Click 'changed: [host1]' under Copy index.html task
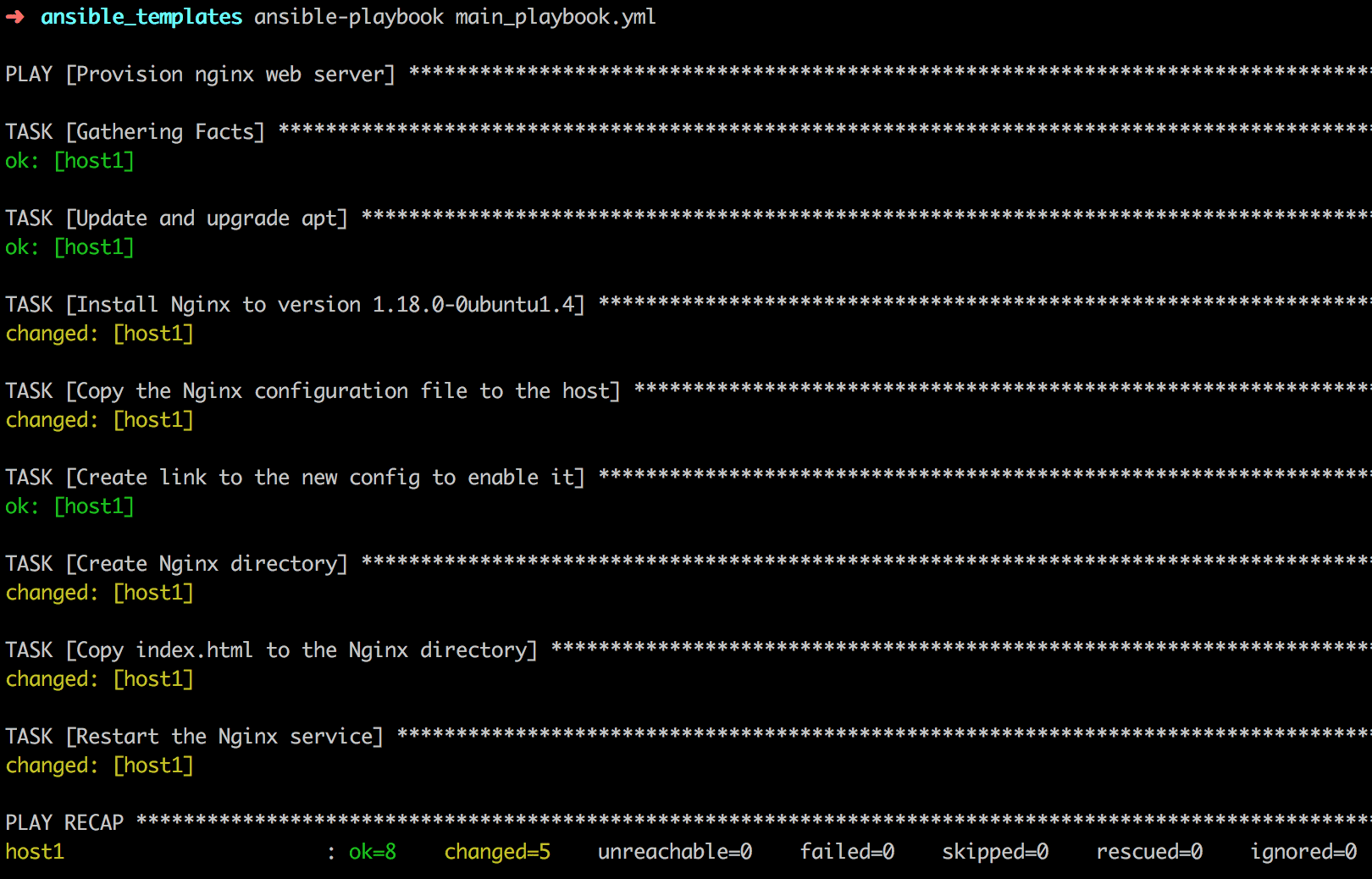 pyautogui.click(x=99, y=679)
